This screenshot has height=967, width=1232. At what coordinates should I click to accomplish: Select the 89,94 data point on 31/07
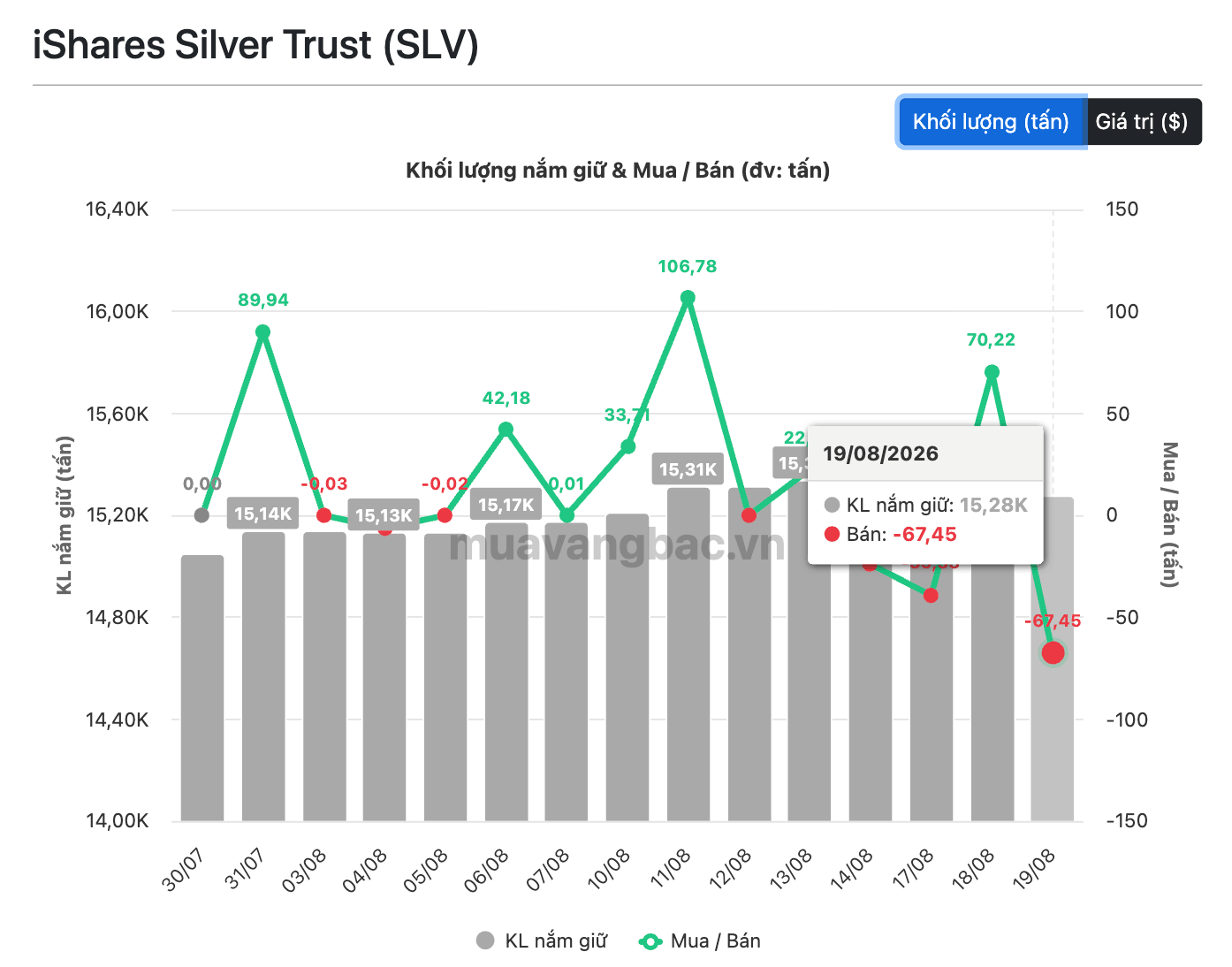tap(262, 332)
